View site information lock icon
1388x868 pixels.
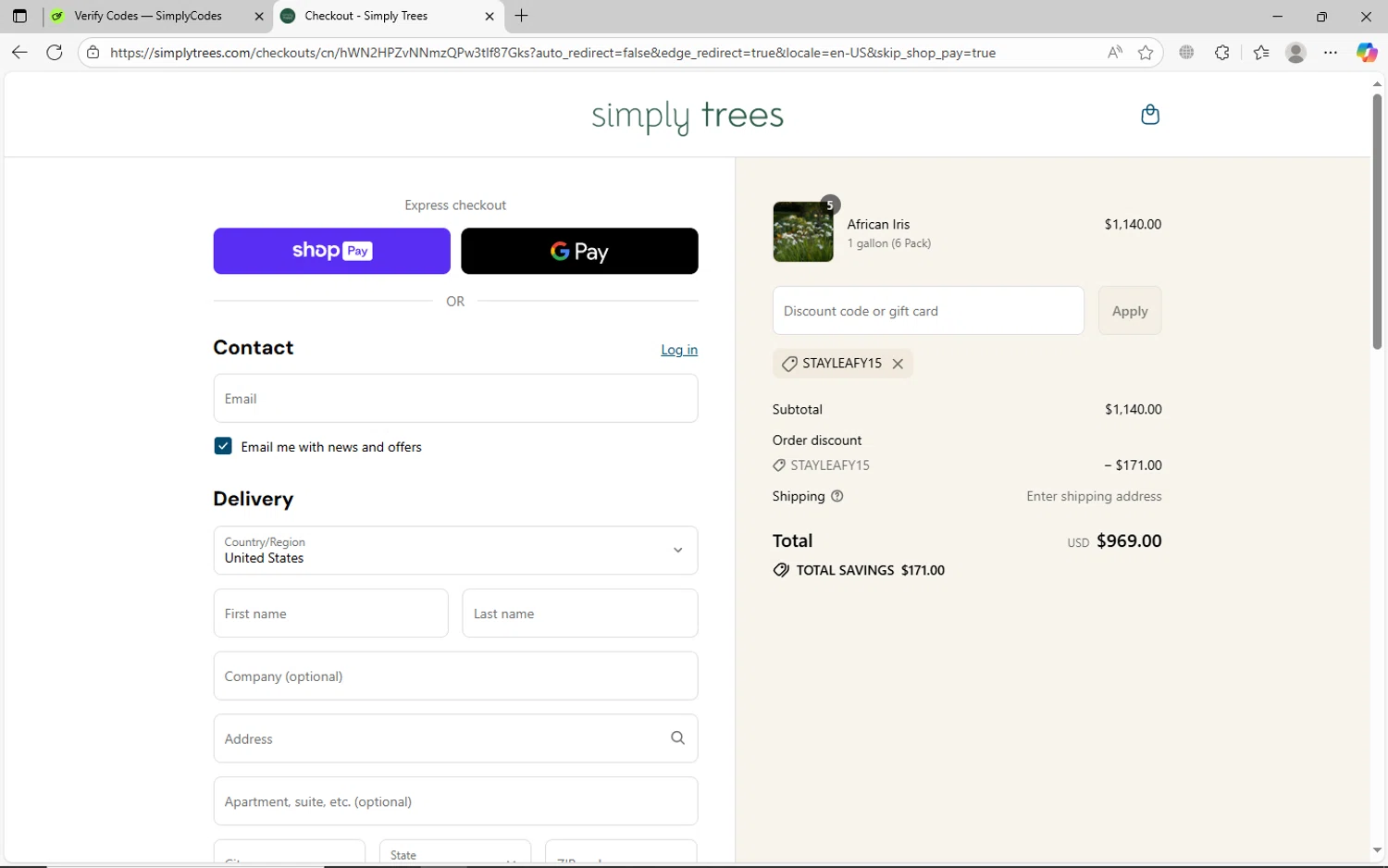coord(93,53)
